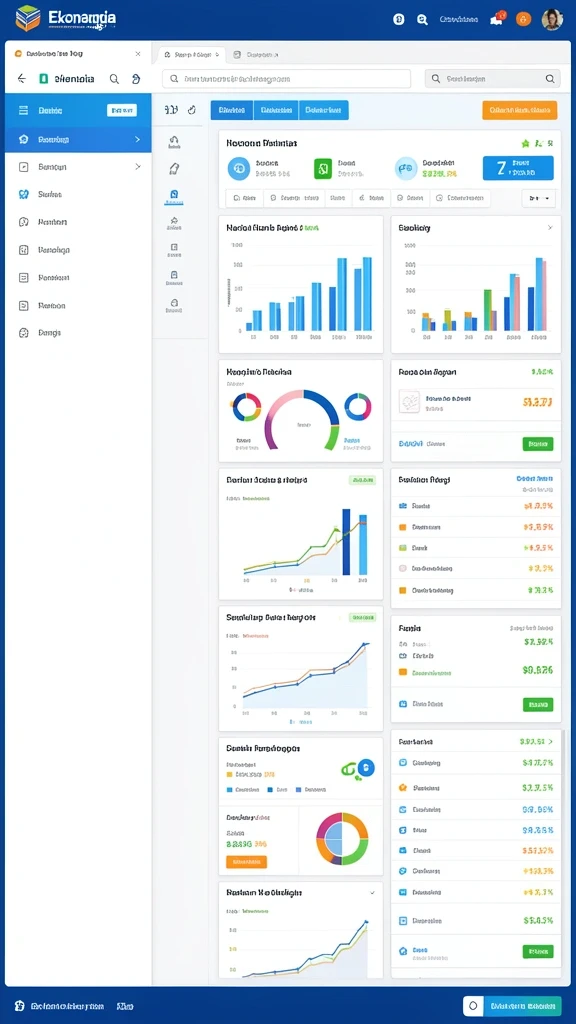Open the small dropdown right of the filter chips
Viewport: 576px width, 1024px height.
pos(539,197)
